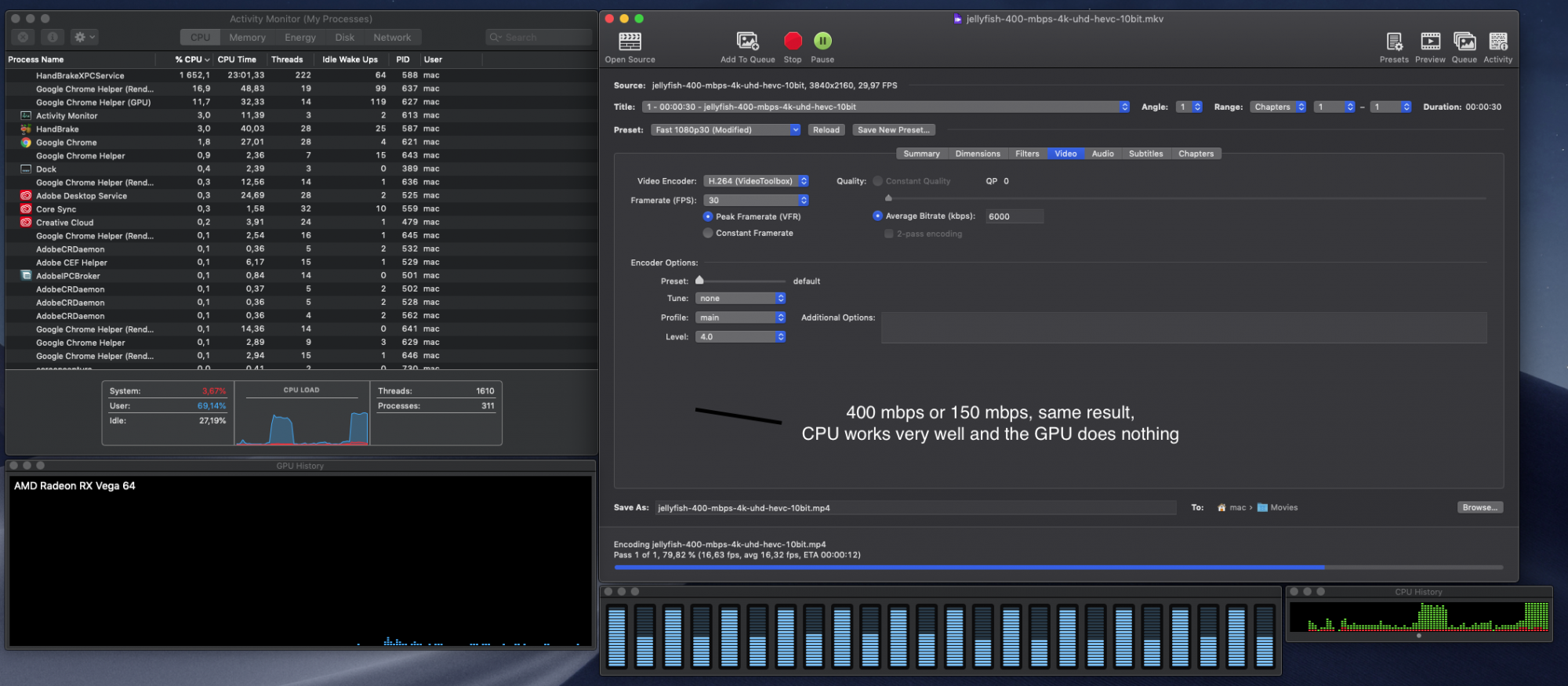Click the mkv file icon in HandBrake title bar

[x=957, y=19]
